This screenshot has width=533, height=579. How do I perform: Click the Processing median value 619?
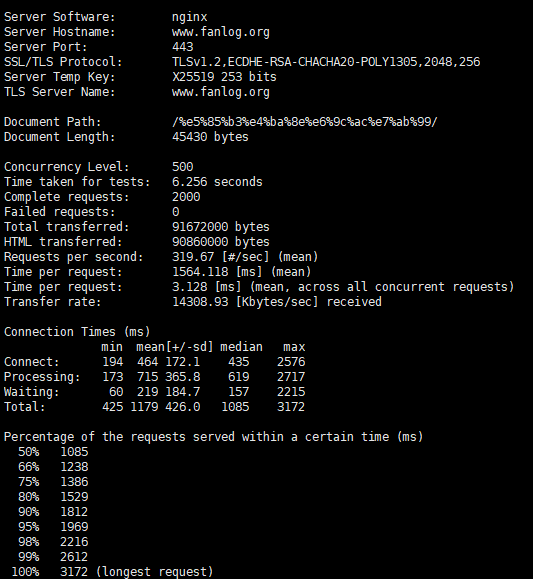pyautogui.click(x=239, y=377)
